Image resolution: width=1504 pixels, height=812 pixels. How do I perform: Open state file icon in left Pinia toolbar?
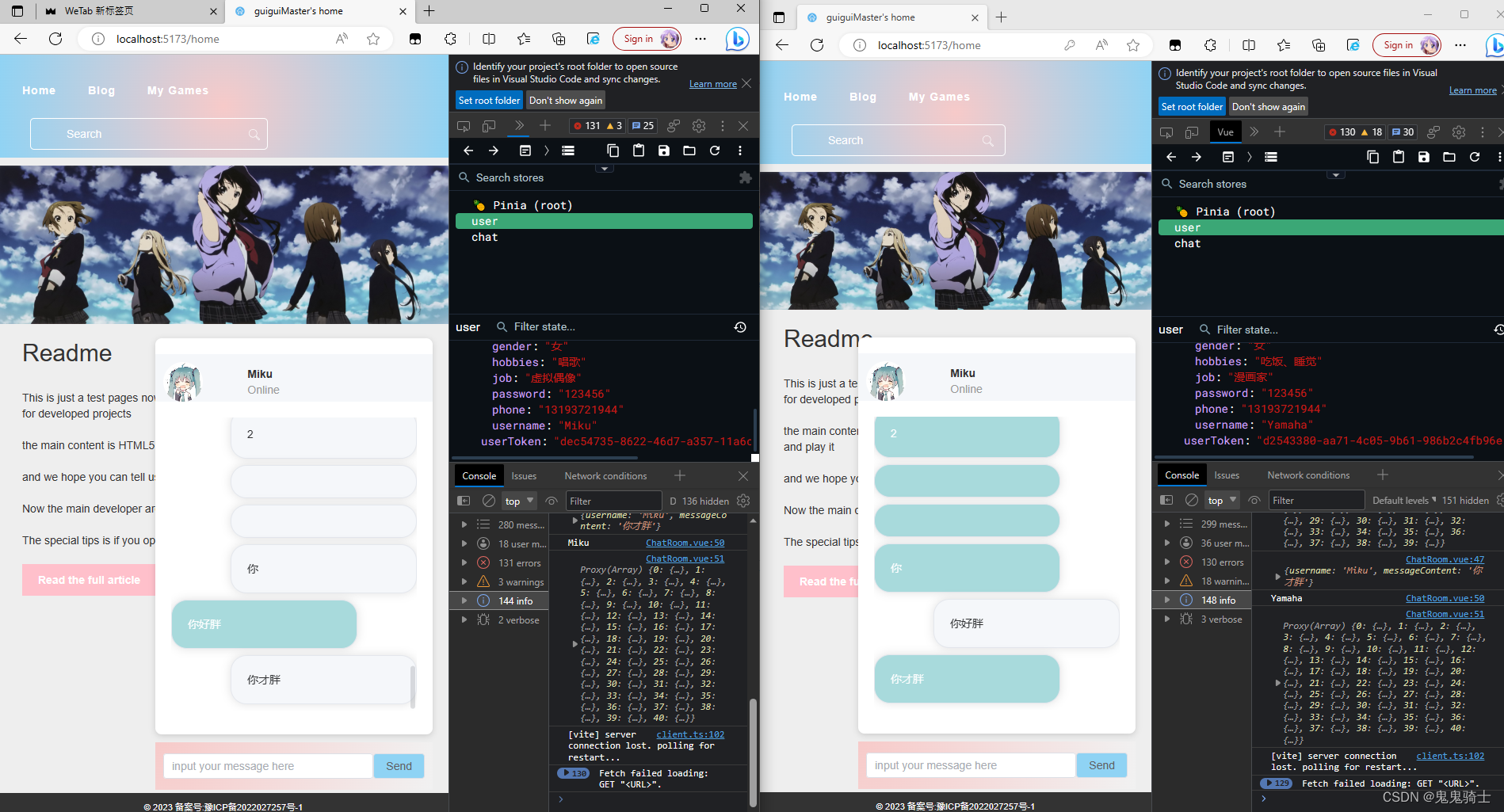point(689,151)
